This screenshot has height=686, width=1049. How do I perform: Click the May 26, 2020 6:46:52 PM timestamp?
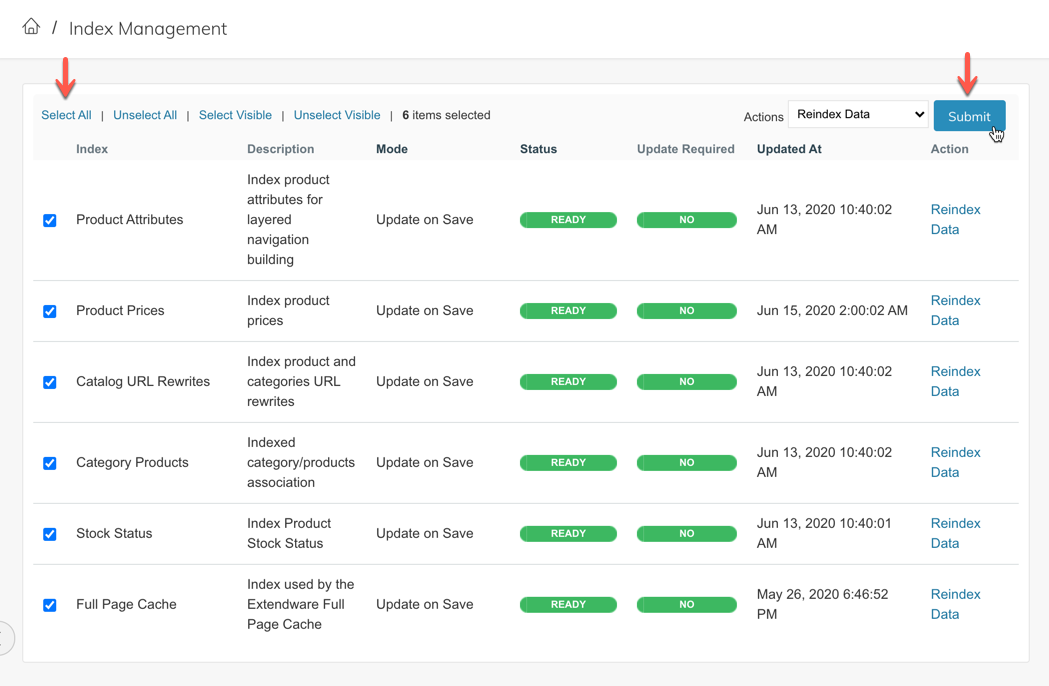click(823, 604)
